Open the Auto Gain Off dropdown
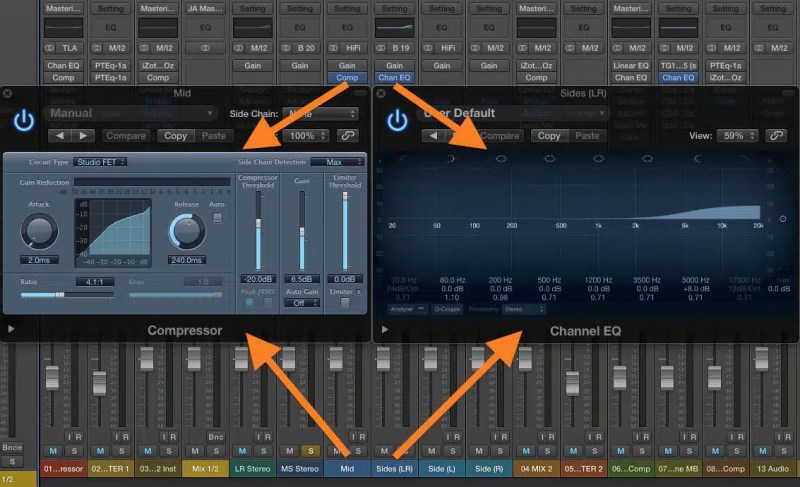The image size is (800, 487). (302, 303)
